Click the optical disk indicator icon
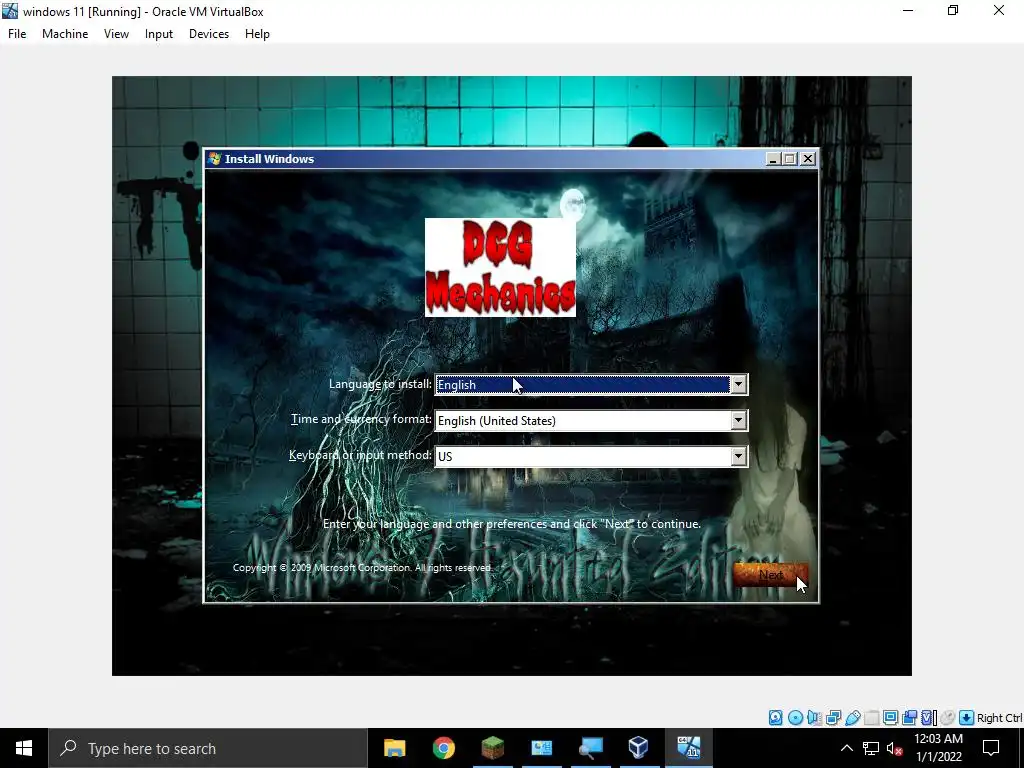Image resolution: width=1024 pixels, height=768 pixels. click(795, 718)
